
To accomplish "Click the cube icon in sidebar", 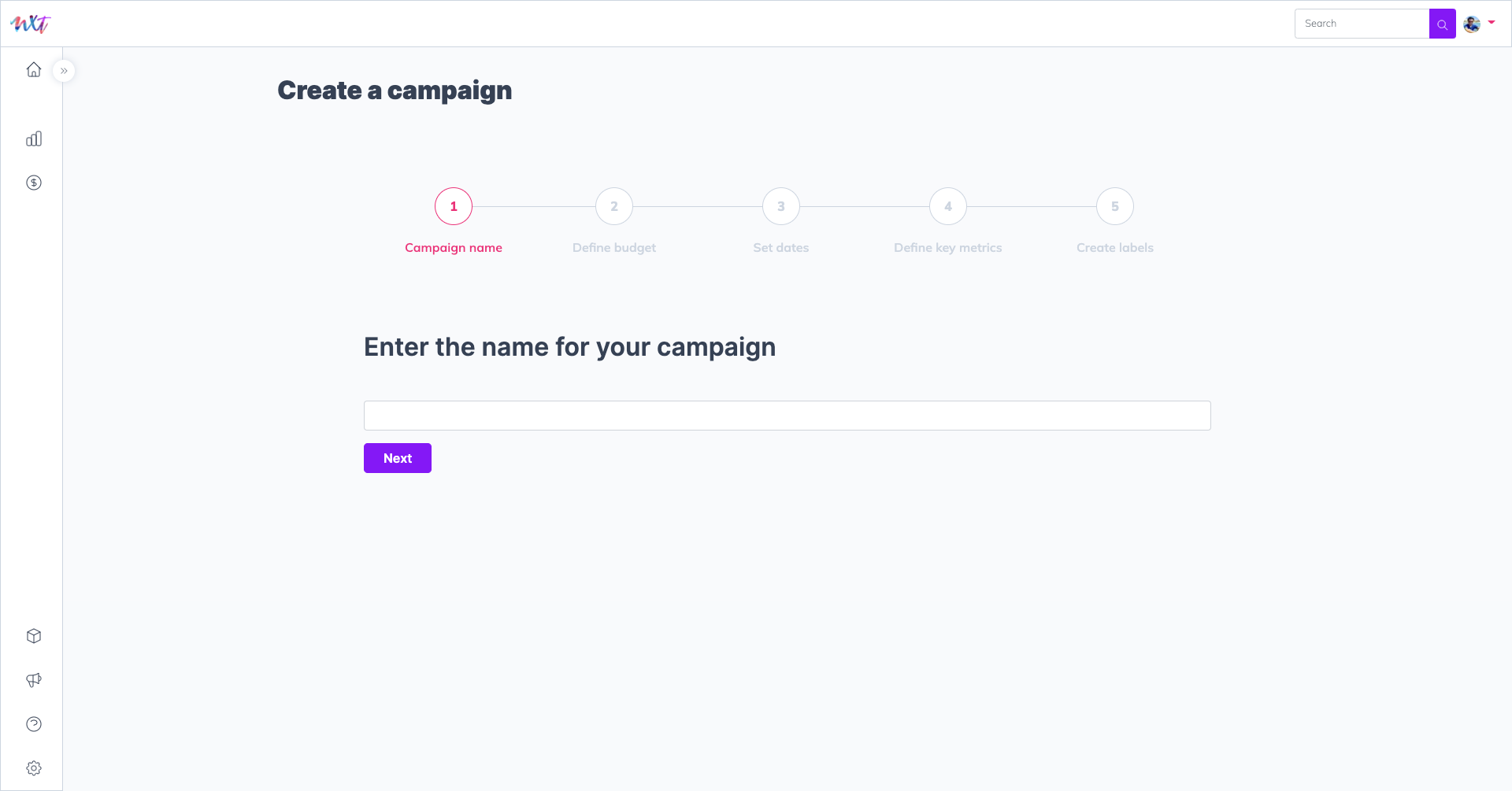I will [34, 636].
